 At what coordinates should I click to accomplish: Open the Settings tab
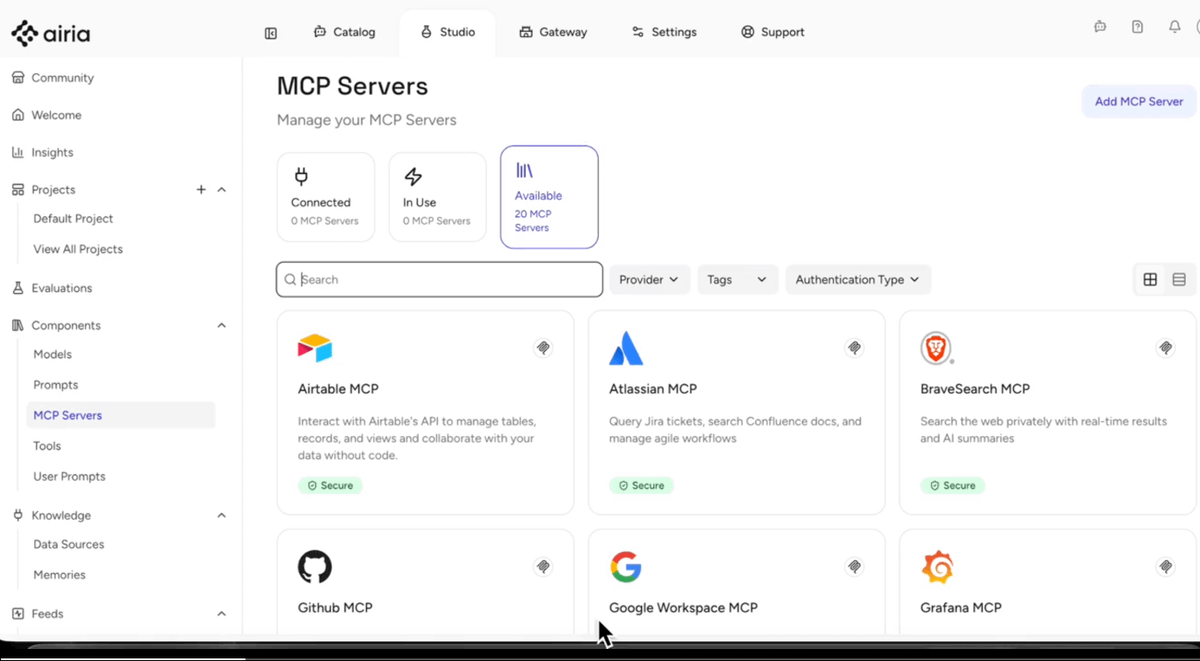point(664,32)
